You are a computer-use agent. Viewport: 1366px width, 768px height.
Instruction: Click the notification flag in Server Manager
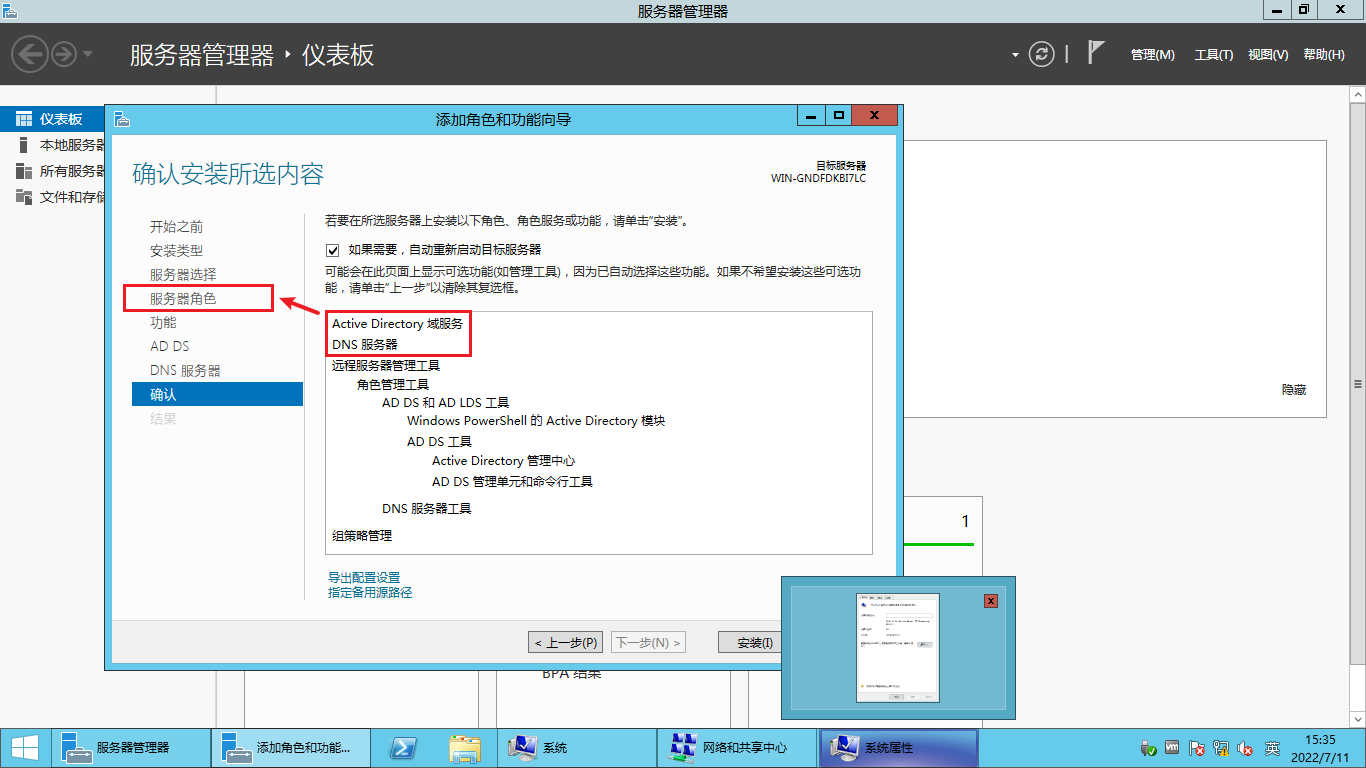1097,54
